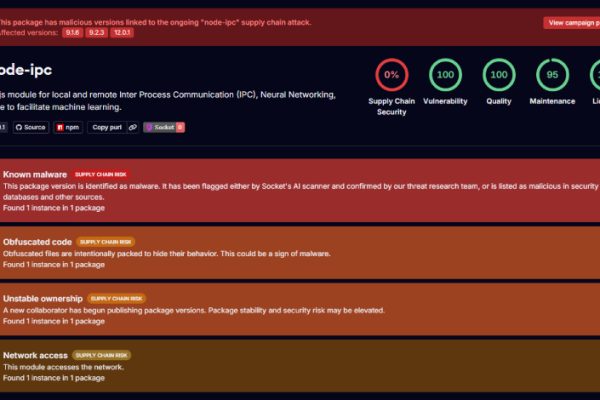Click 'Found 1 instance' under Known malware

[54, 208]
